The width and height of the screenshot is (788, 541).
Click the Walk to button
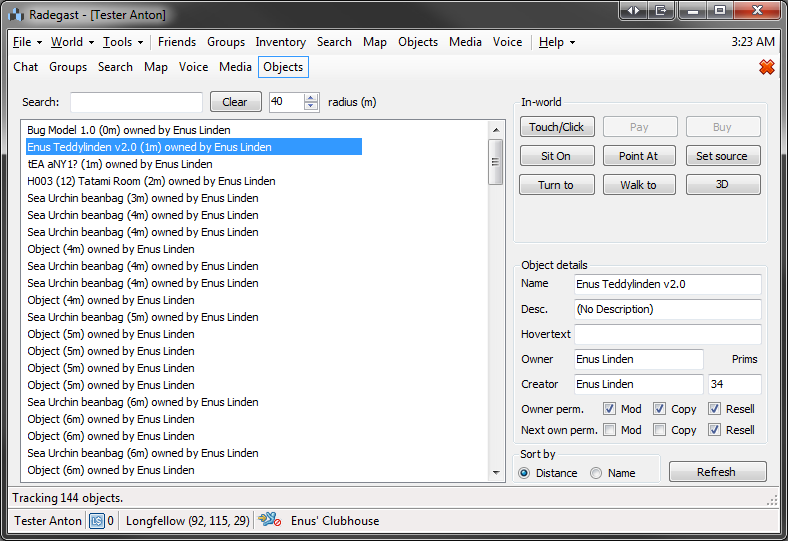[639, 185]
